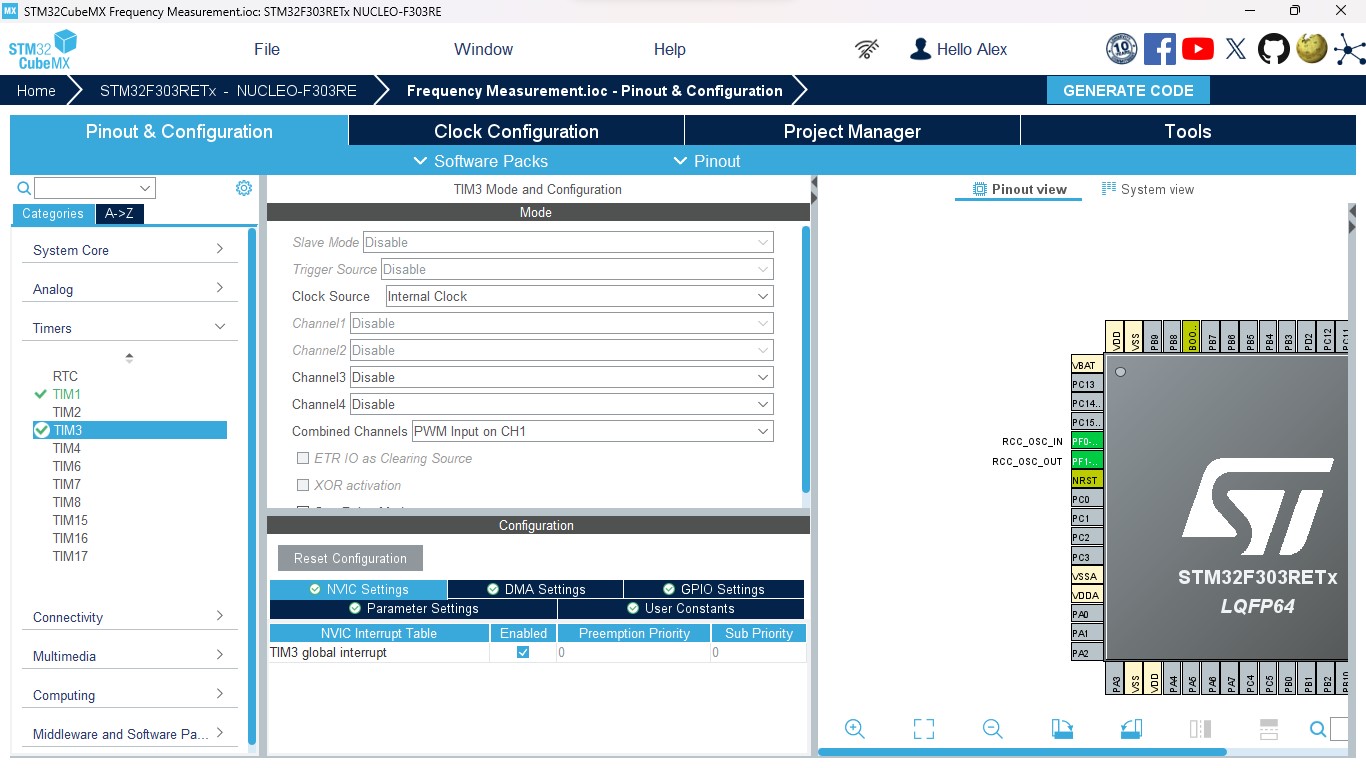Click the NRST pin on the chip
Image resolution: width=1366 pixels, height=768 pixels.
(1087, 480)
